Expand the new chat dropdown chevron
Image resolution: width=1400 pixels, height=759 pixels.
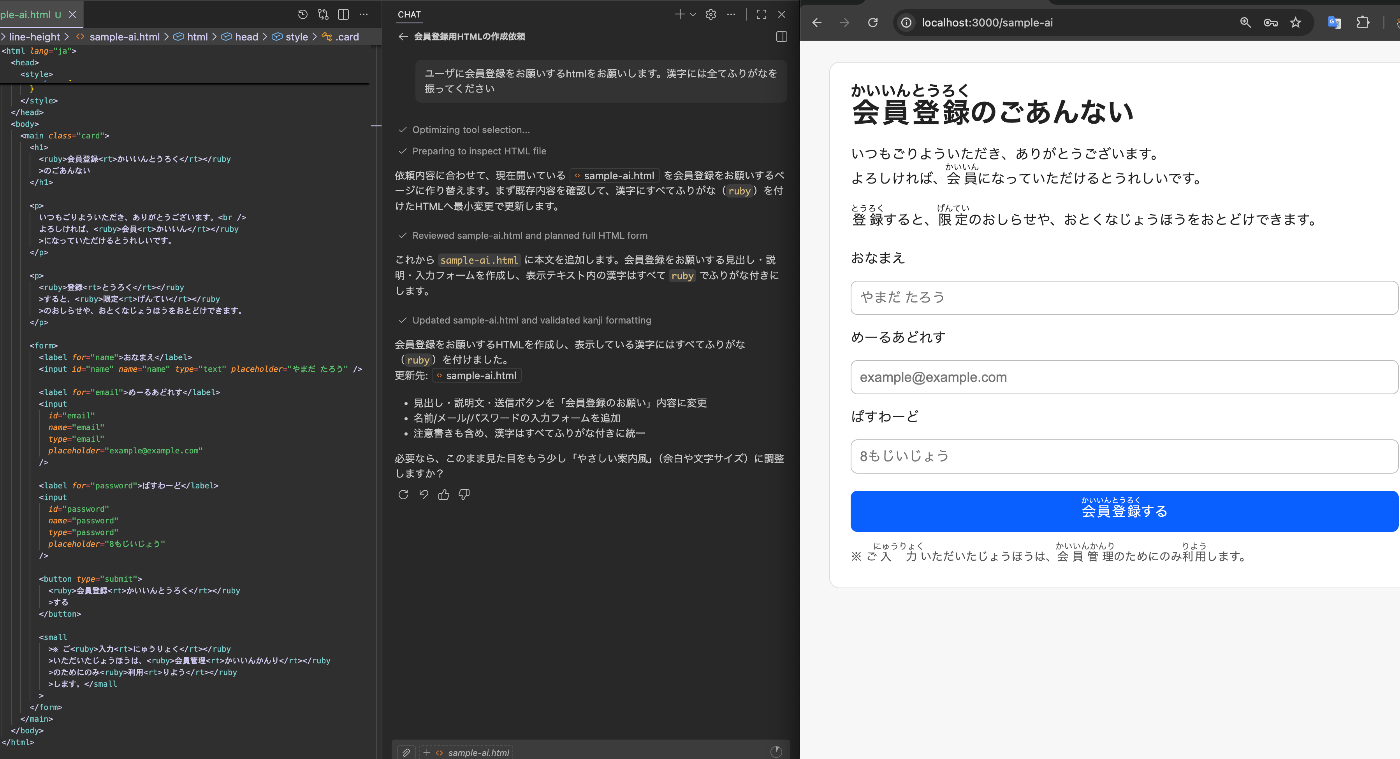(693, 15)
